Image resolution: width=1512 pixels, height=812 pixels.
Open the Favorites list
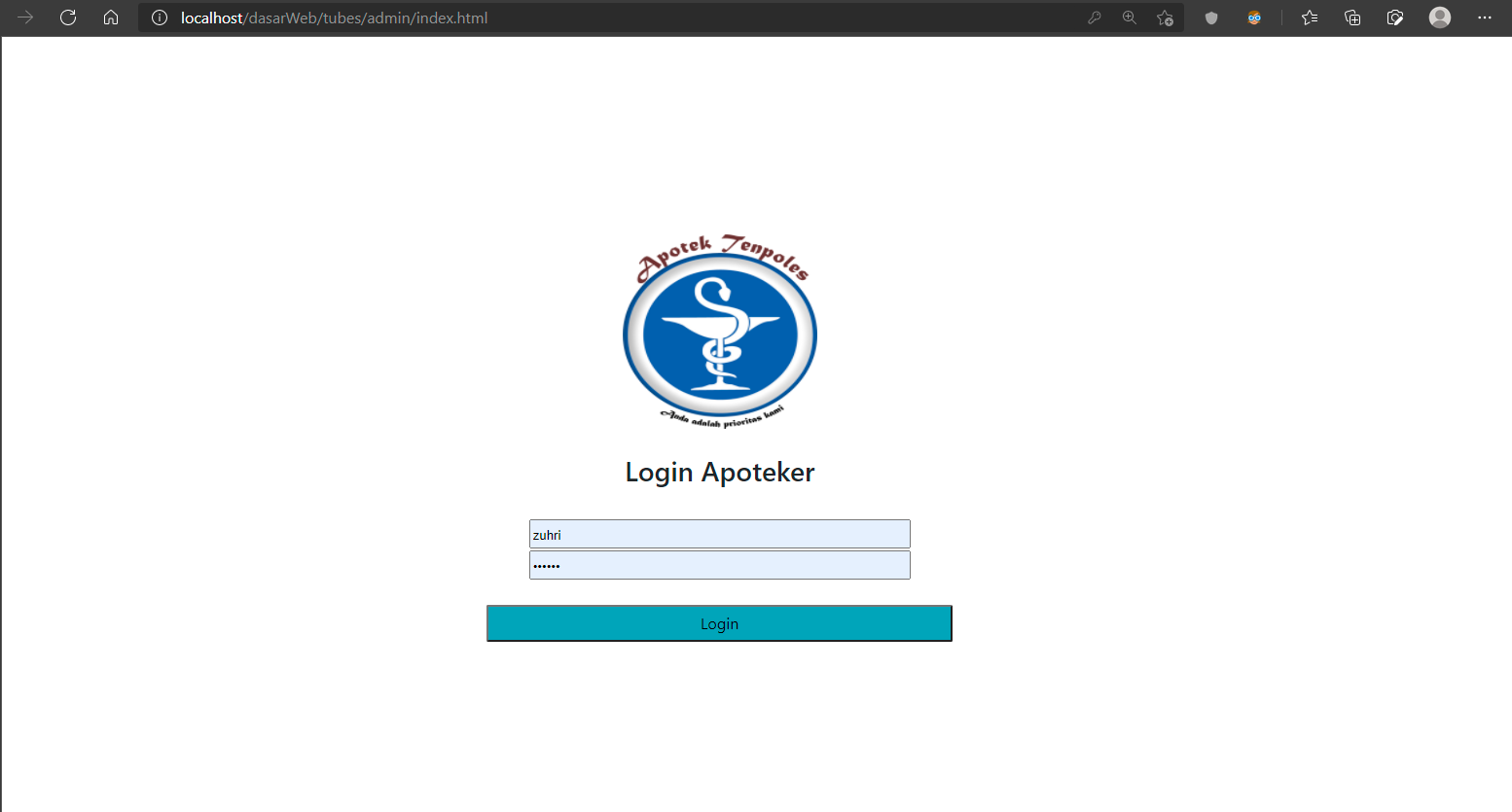click(1310, 18)
